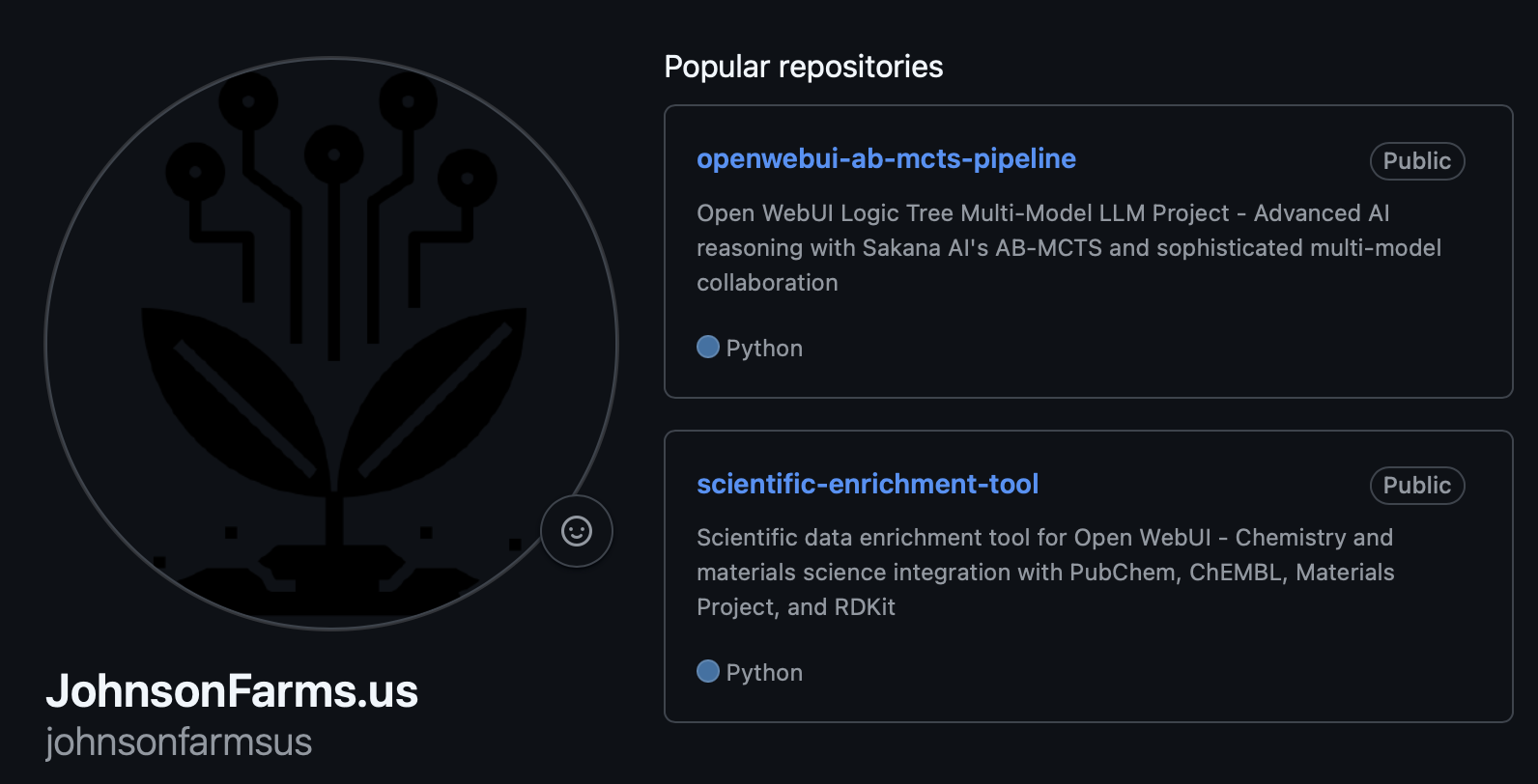The image size is (1538, 784).
Task: Click the Popular repositories heading
Action: (x=804, y=67)
